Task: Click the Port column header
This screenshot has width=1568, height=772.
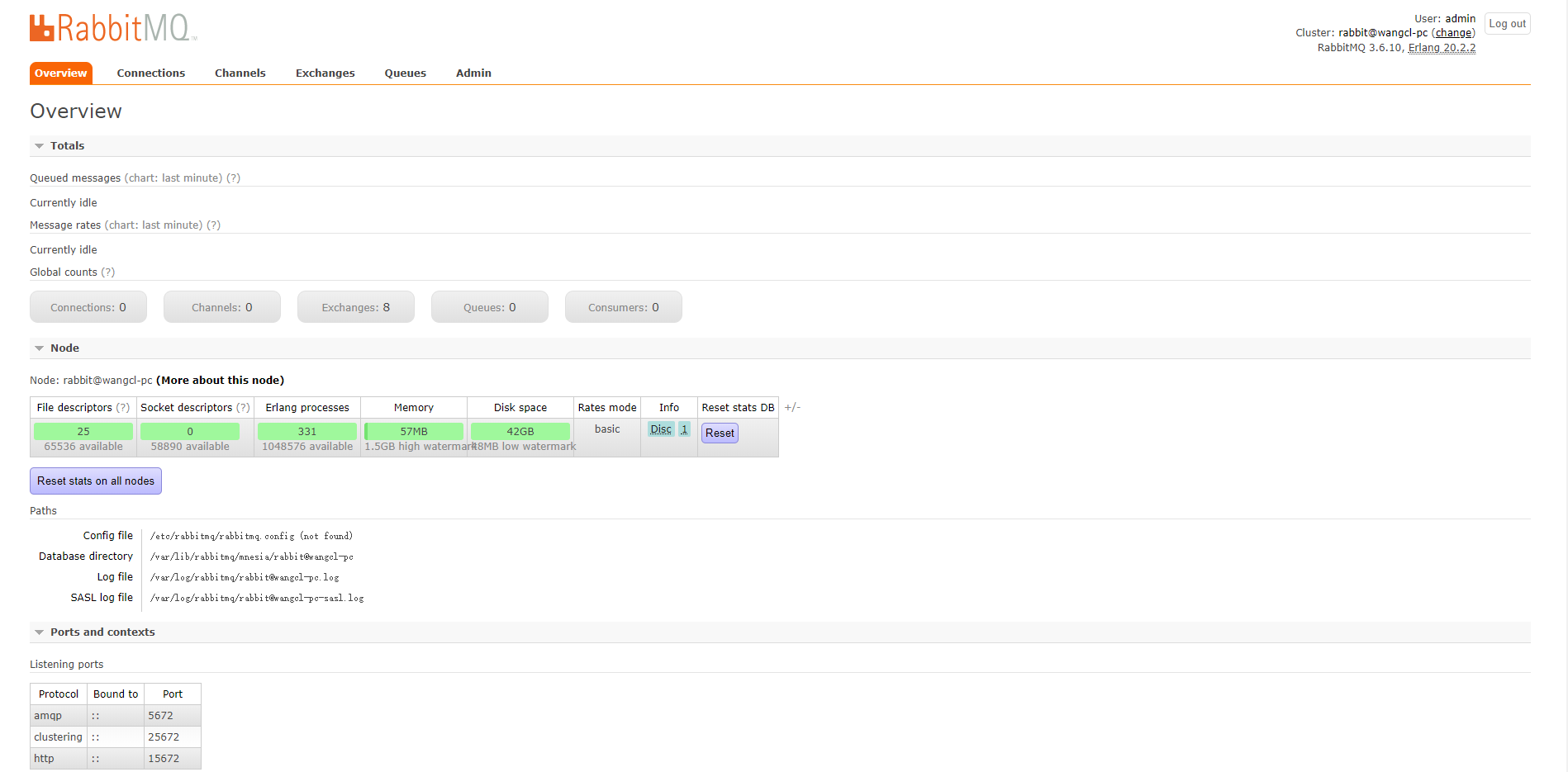Action: [x=173, y=694]
